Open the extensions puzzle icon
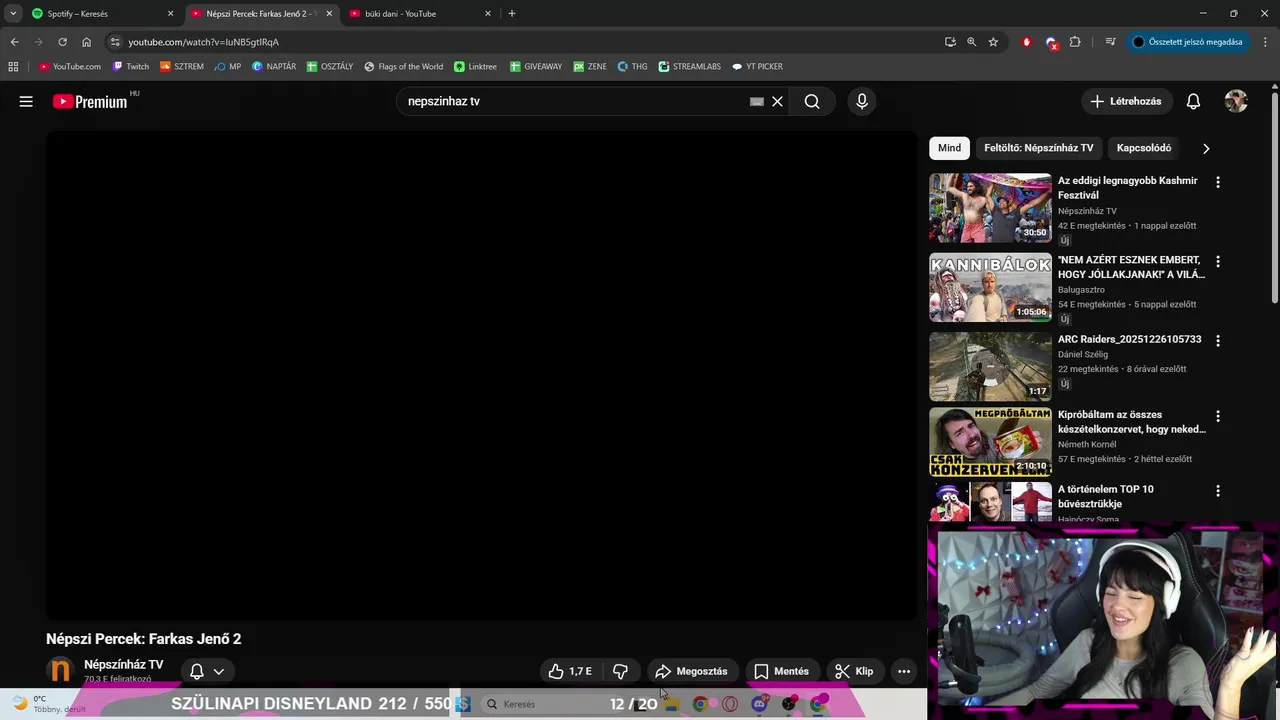 [1075, 42]
